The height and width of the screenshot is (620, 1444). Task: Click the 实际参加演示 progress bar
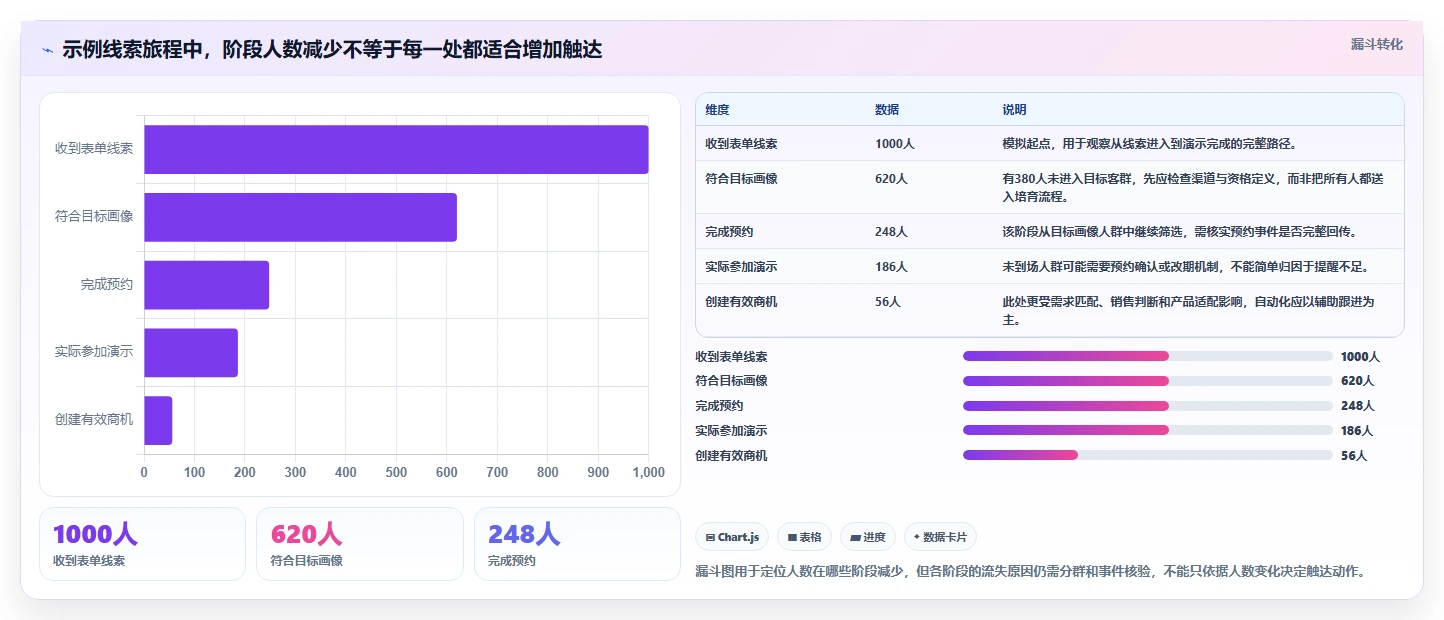(1148, 430)
